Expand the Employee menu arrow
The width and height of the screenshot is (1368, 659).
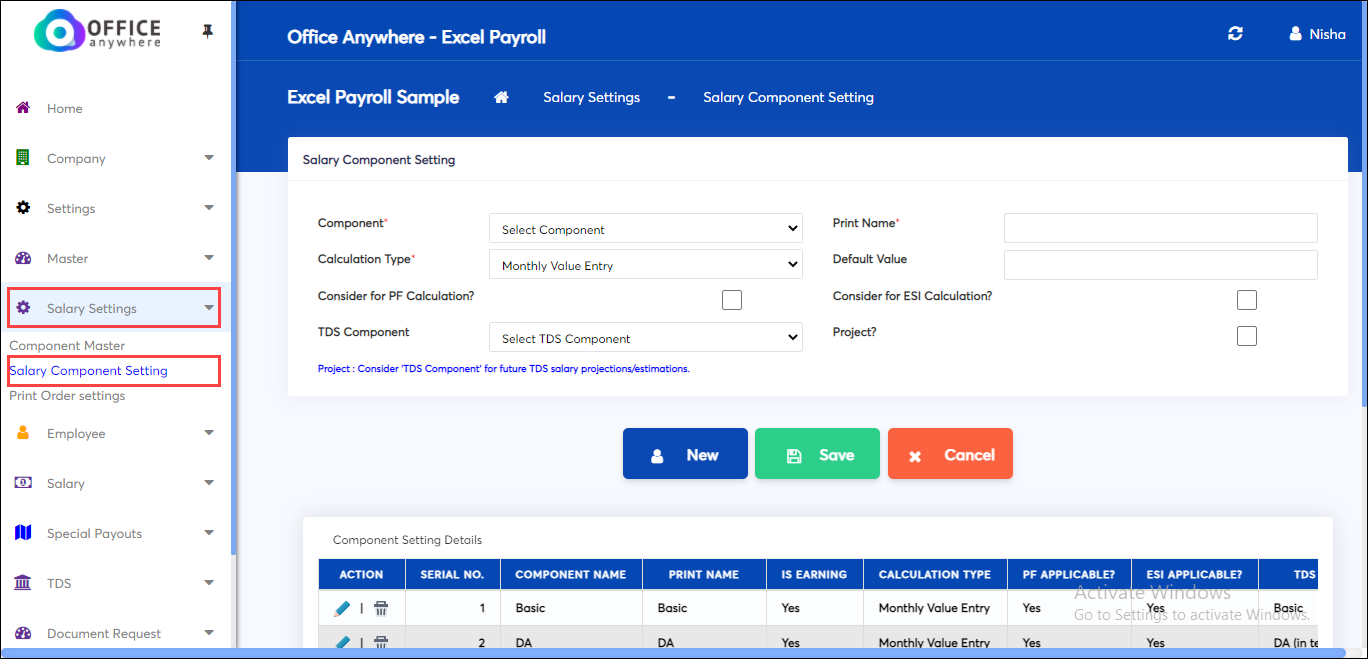[x=209, y=433]
